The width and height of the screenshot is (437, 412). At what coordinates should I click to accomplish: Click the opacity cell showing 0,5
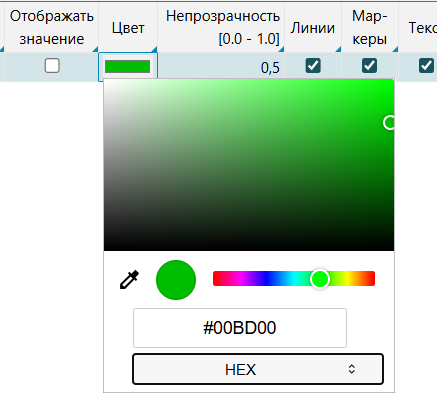point(221,67)
